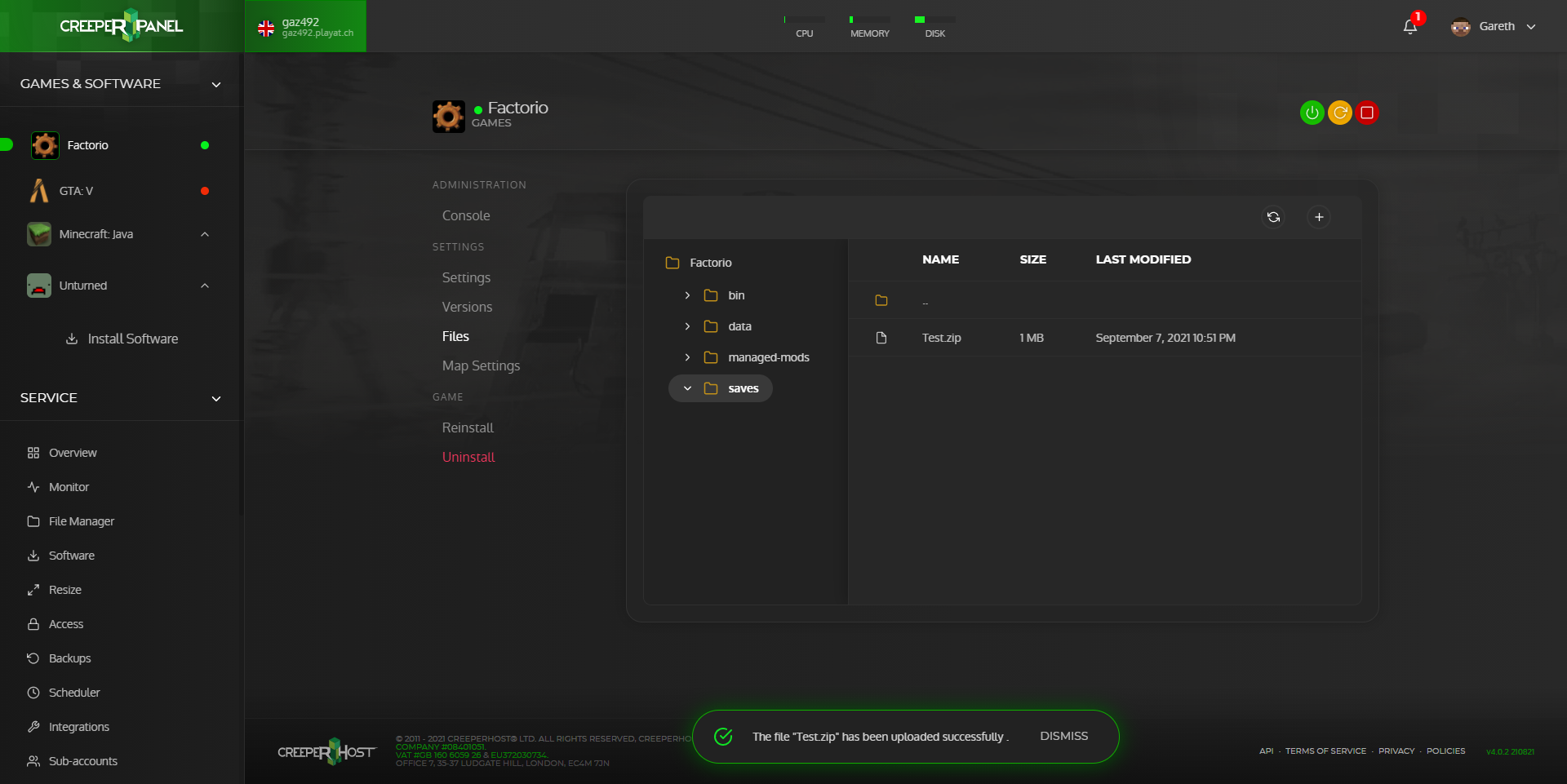Open the API footer link
Viewport: 1567px width, 784px height.
(1266, 751)
